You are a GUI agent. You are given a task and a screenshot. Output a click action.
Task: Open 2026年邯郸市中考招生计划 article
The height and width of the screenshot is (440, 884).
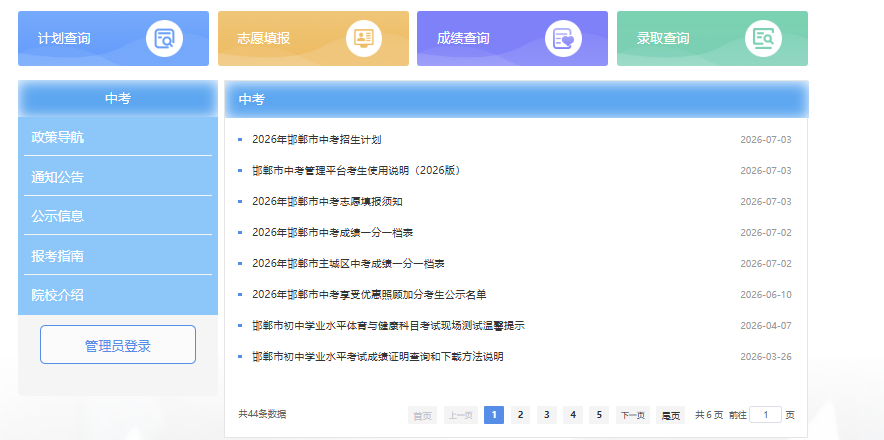tap(317, 139)
